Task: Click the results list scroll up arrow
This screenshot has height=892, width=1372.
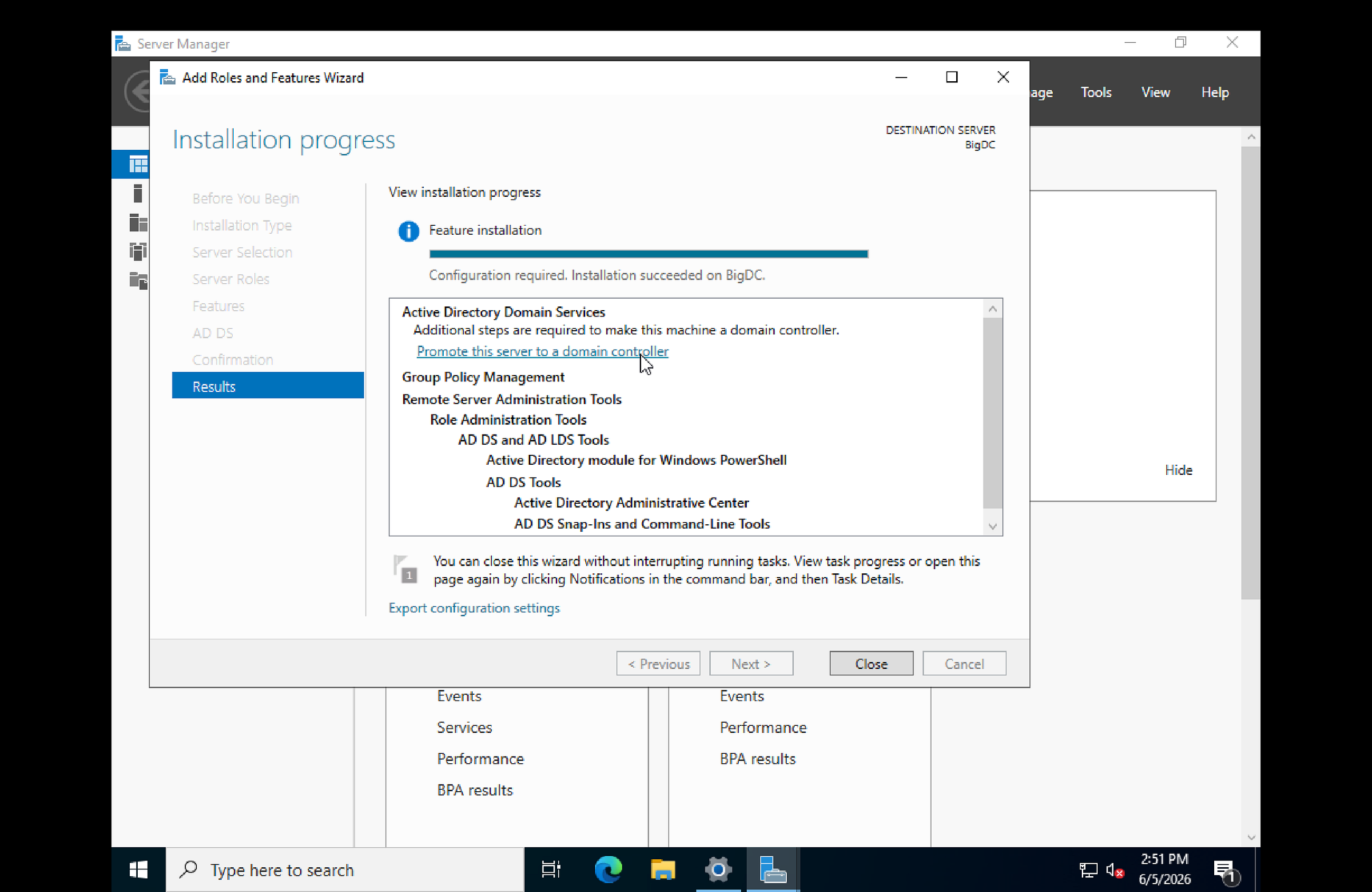Action: click(x=992, y=309)
